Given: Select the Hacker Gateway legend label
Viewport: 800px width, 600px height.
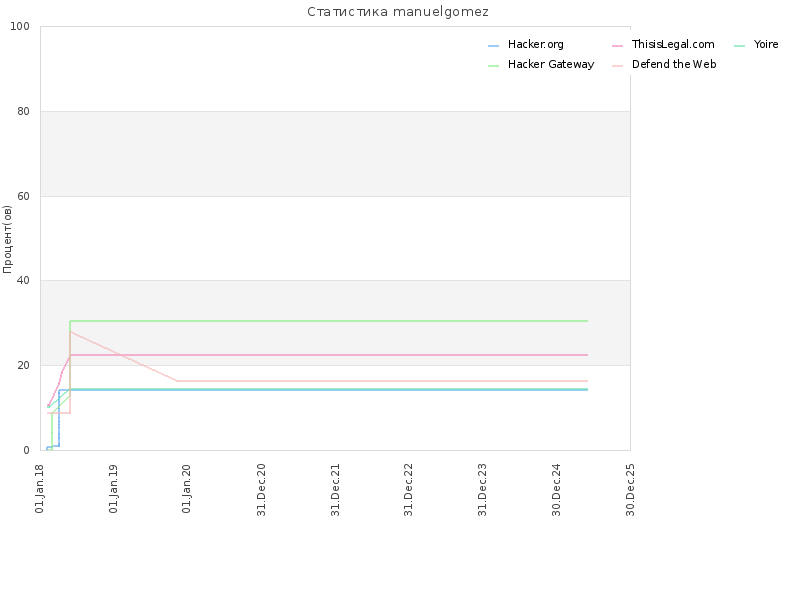Looking at the screenshot, I should click(551, 64).
